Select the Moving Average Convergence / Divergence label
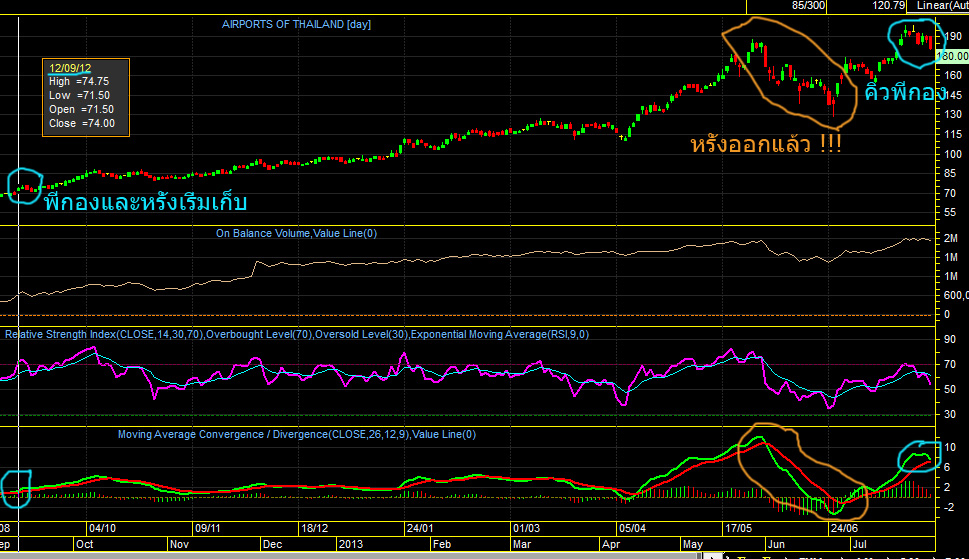Viewport: 969px width, 559px height. pyautogui.click(x=297, y=434)
